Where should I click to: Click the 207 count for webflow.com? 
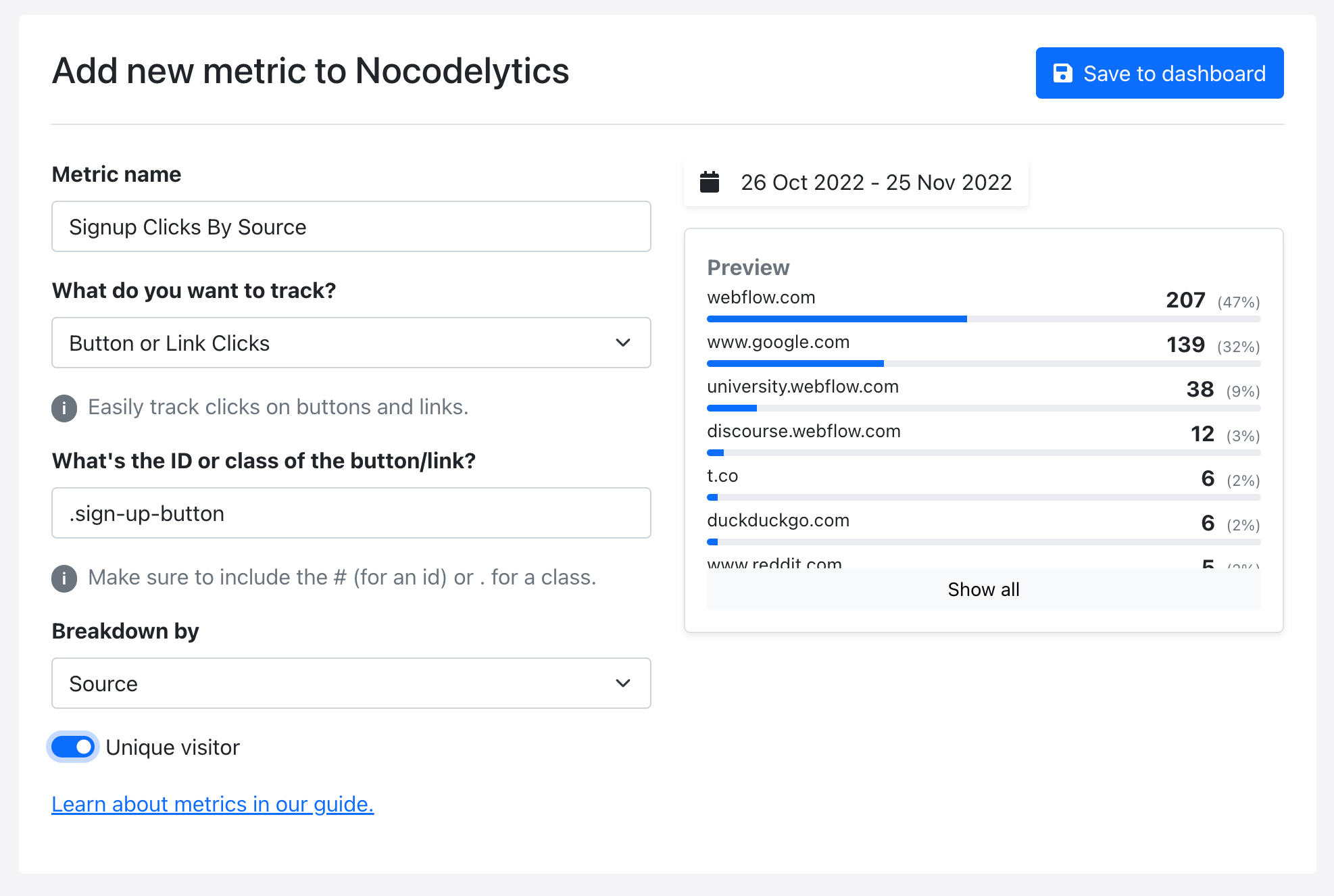pos(1185,300)
